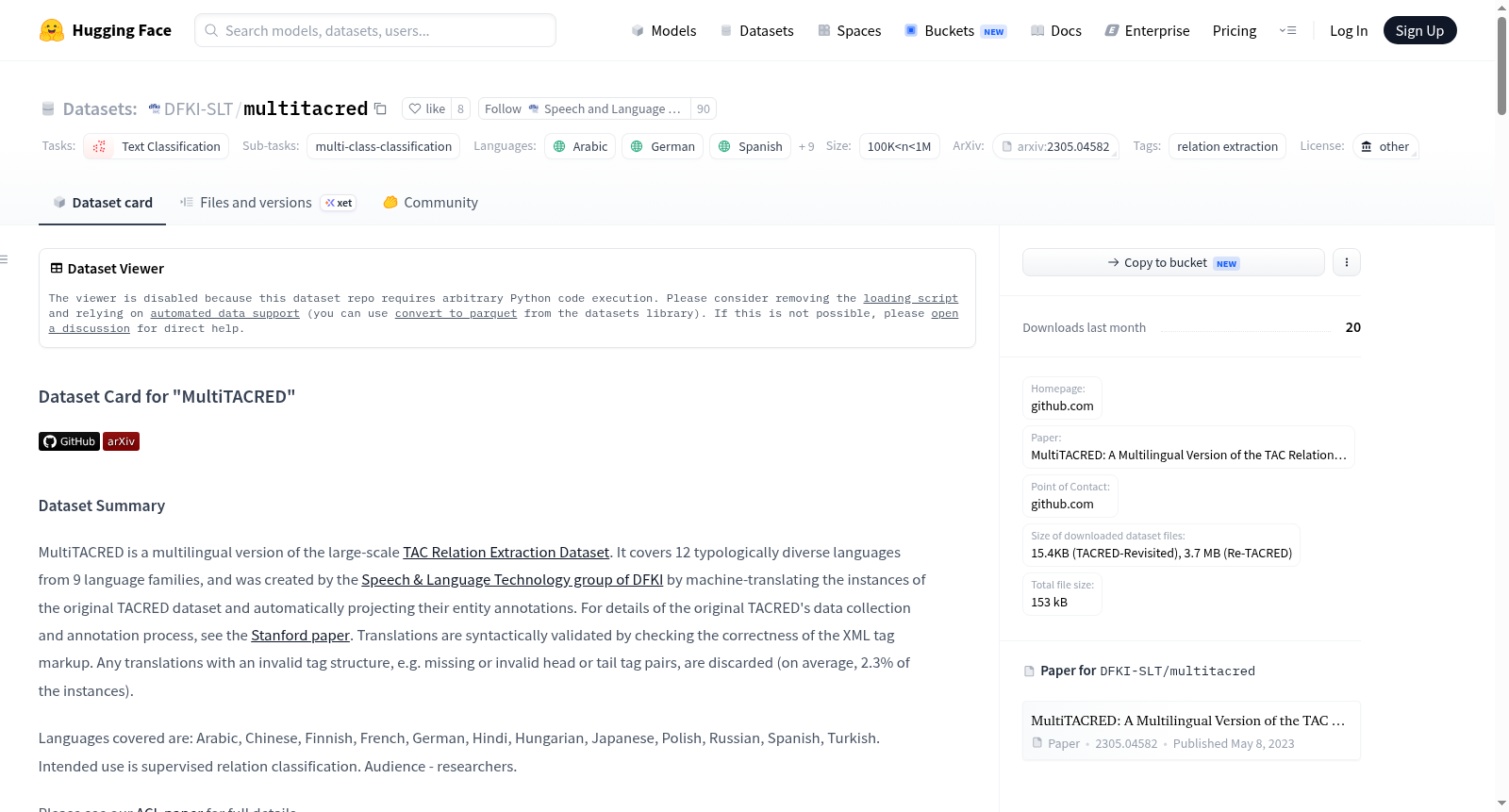Viewport: 1509px width, 812px height.
Task: Click the Datasets breadcrumb label
Action: [x=99, y=109]
